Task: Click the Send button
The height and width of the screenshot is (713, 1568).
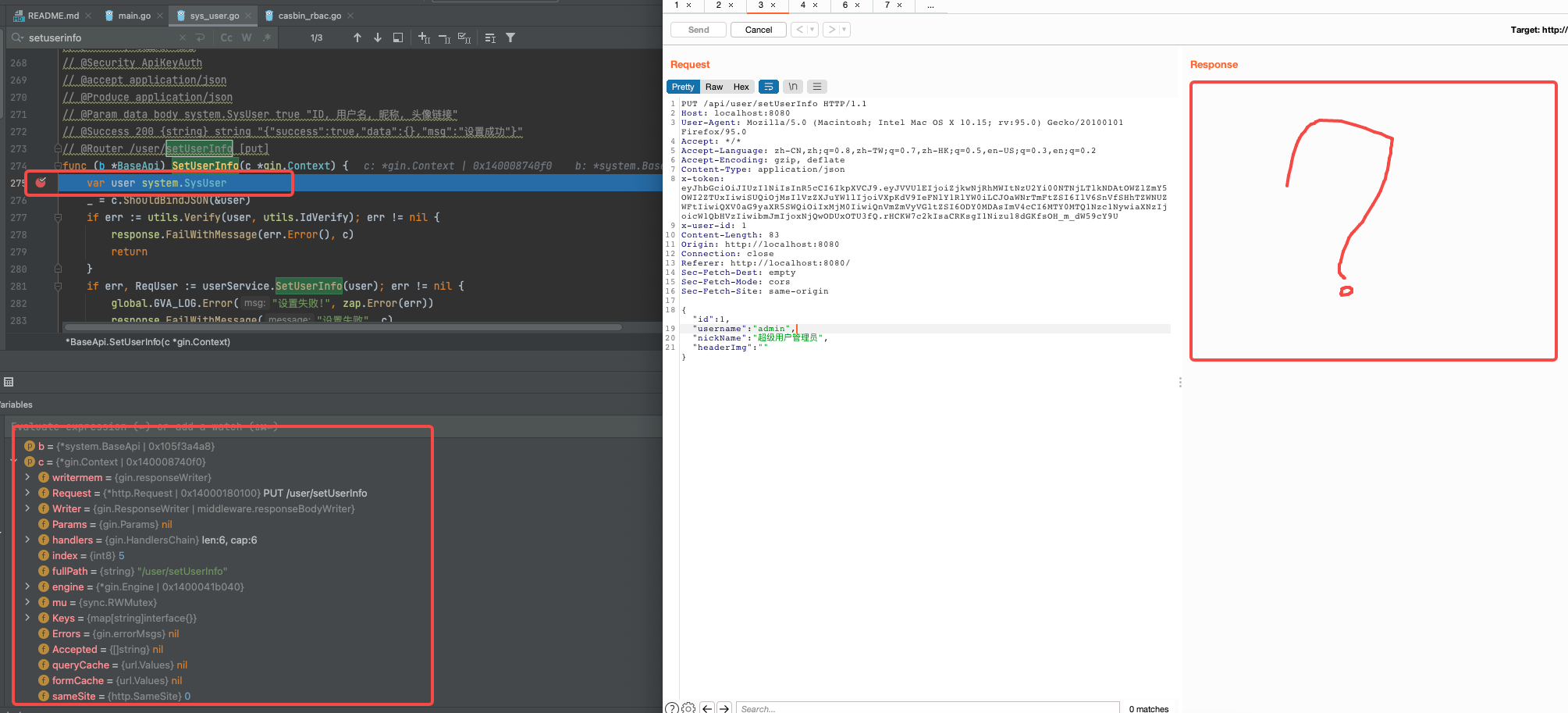Action: 699,30
